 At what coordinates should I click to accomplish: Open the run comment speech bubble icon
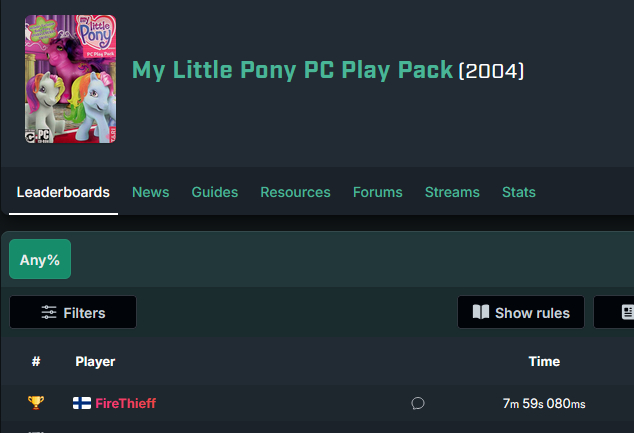click(x=418, y=403)
